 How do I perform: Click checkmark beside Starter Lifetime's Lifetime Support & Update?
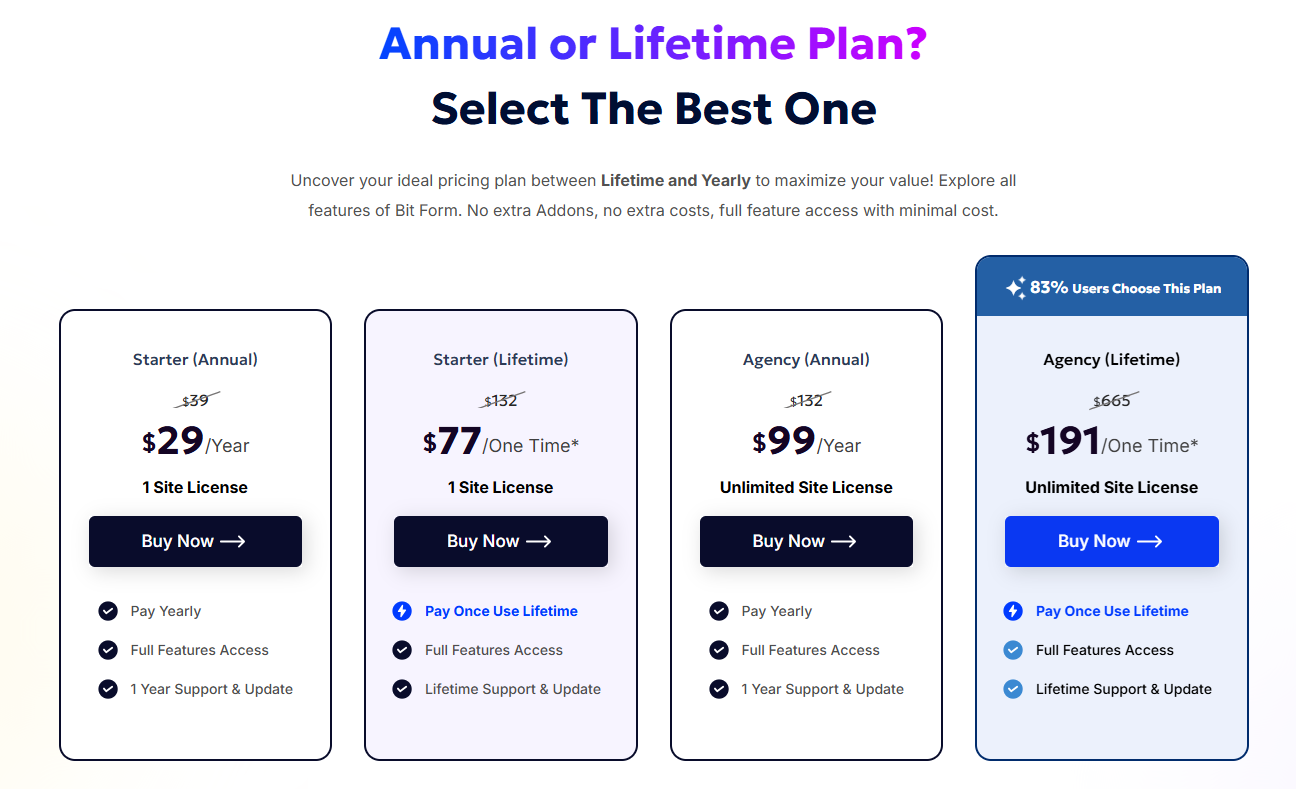point(402,689)
